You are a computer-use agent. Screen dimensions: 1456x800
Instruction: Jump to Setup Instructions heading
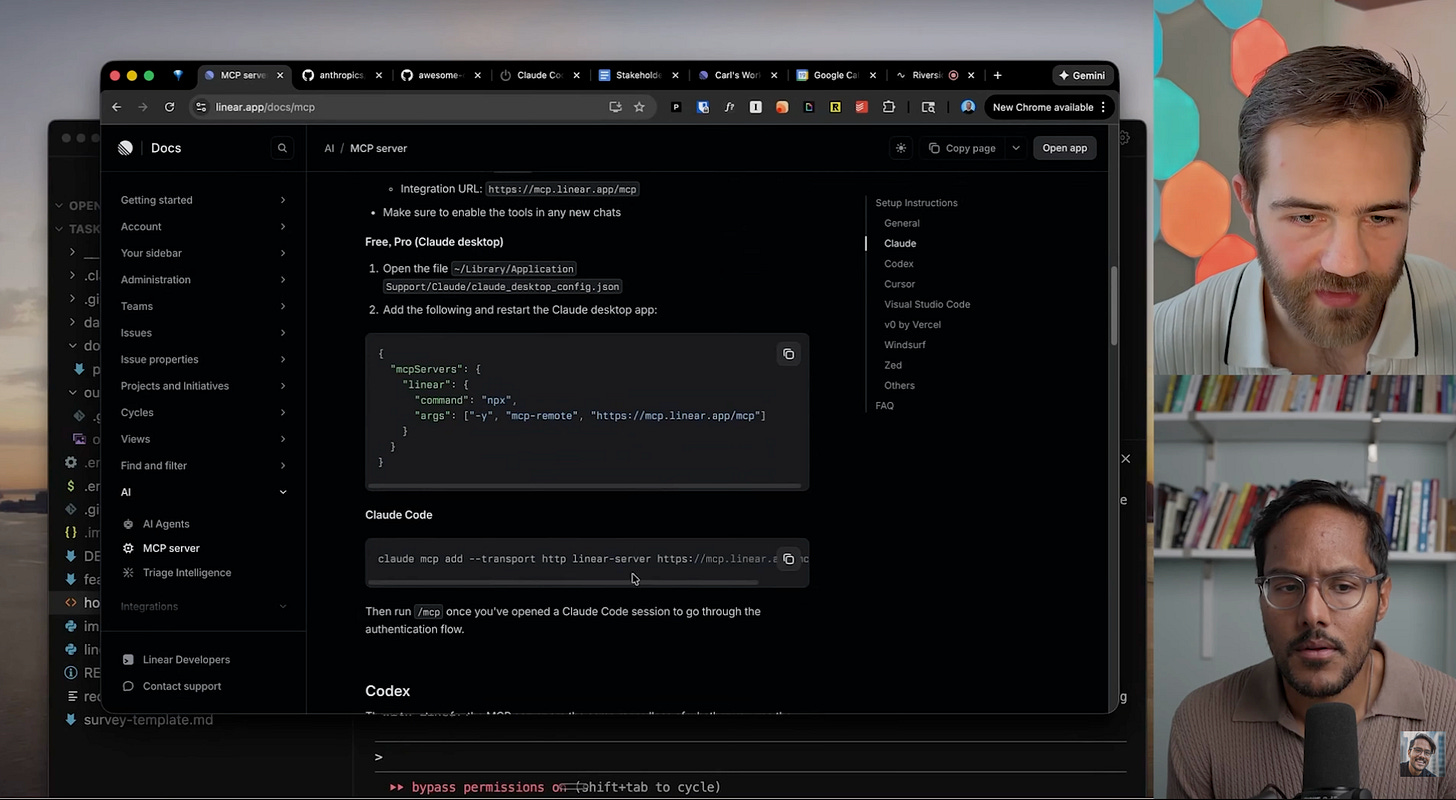point(916,203)
